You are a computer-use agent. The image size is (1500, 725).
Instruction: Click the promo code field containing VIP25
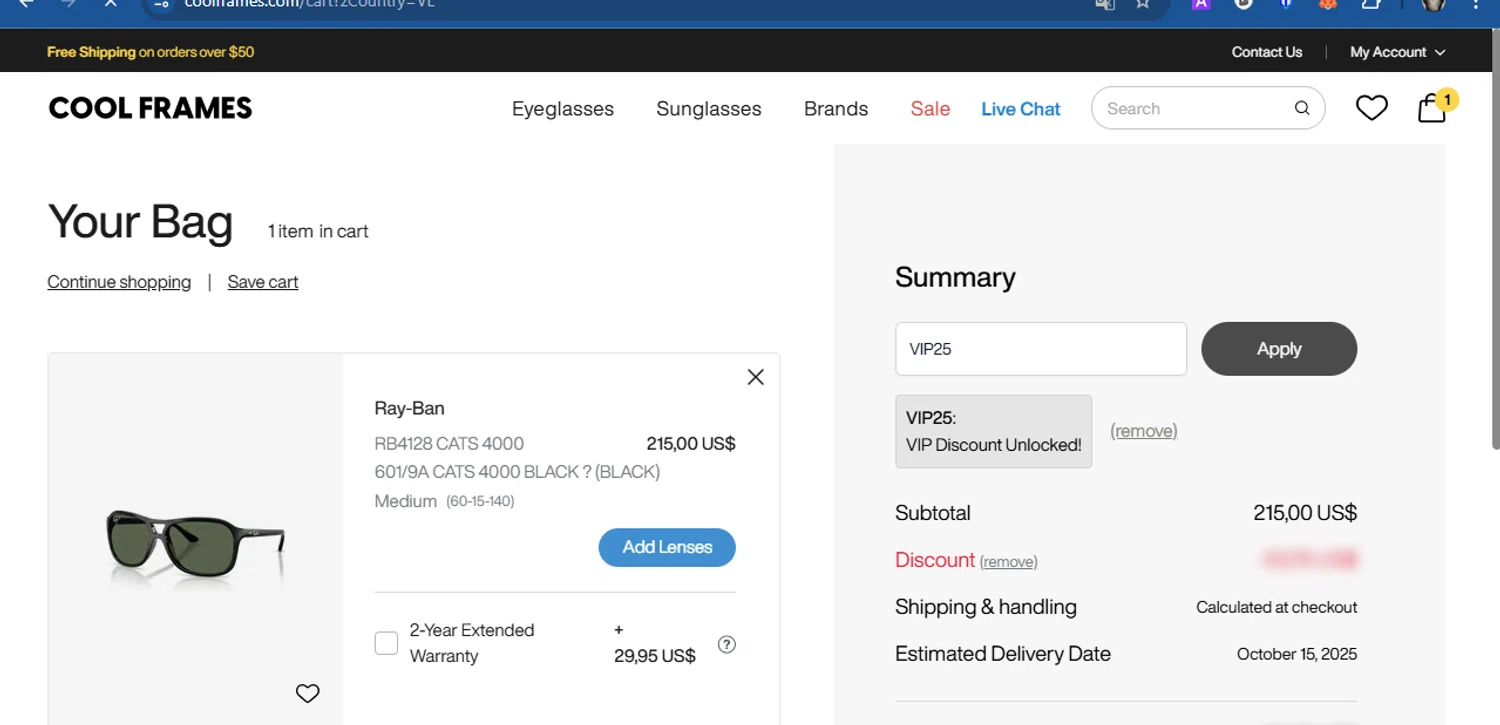1041,349
